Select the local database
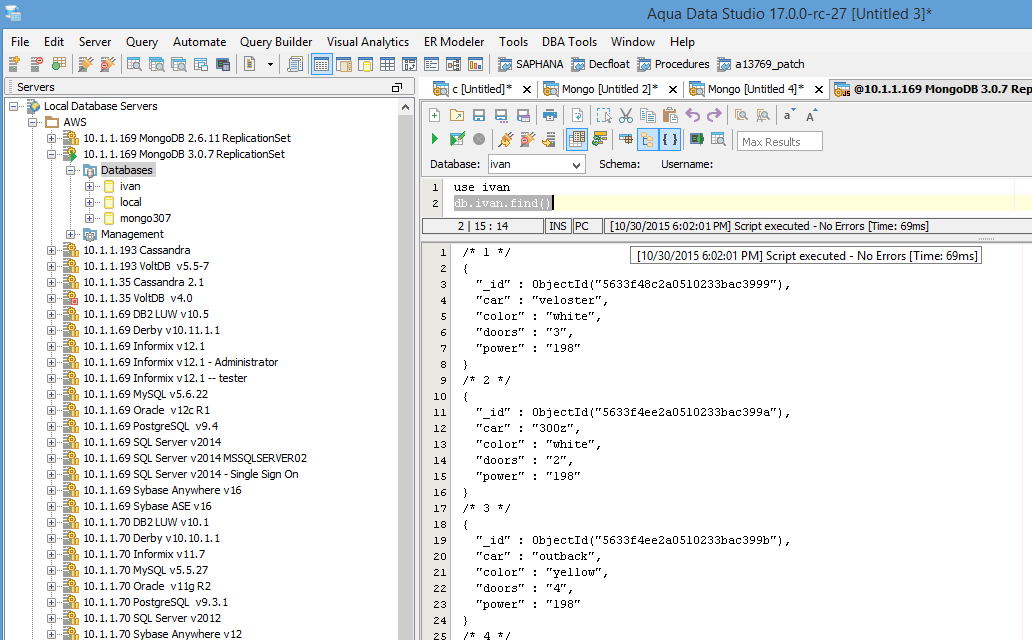Viewport: 1032px width, 640px height. coord(130,202)
